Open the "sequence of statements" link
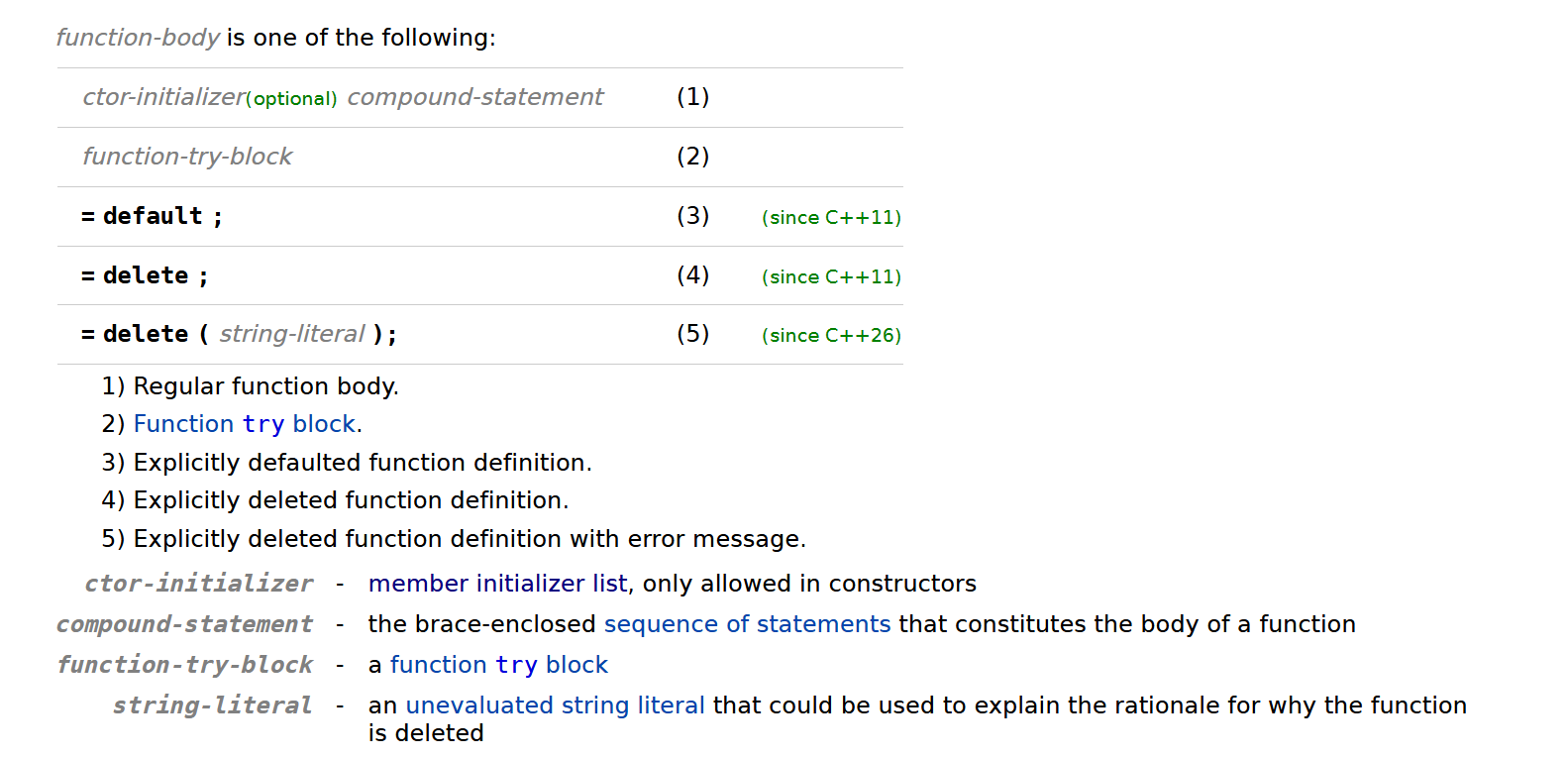The height and width of the screenshot is (758, 1568). click(747, 624)
